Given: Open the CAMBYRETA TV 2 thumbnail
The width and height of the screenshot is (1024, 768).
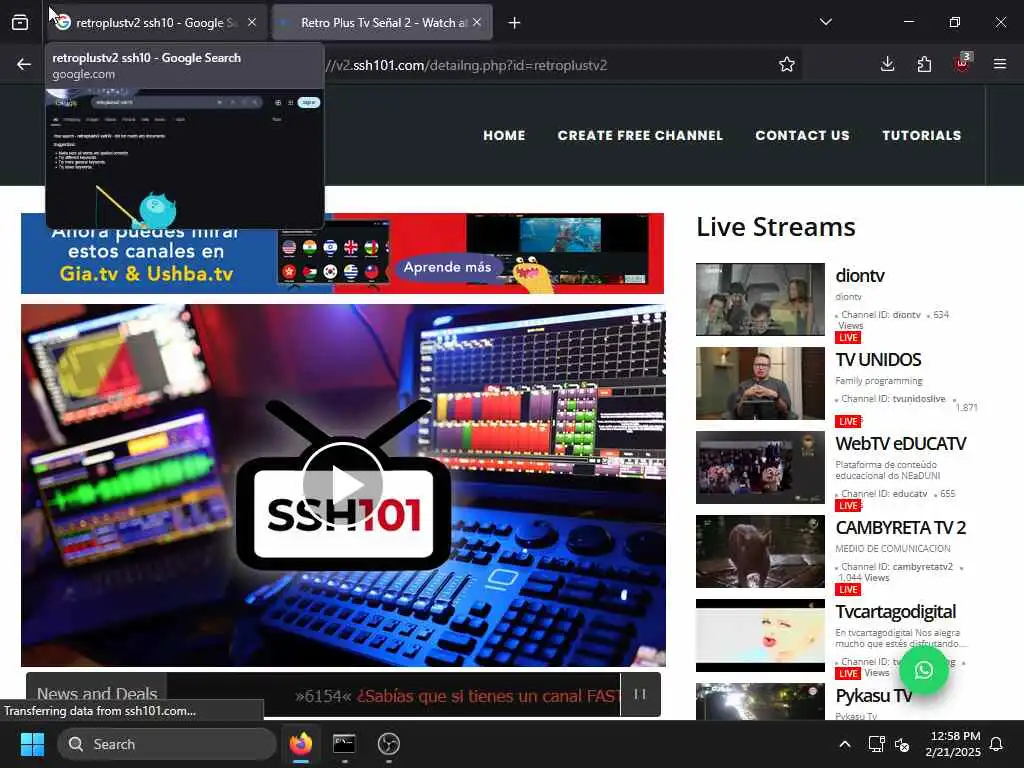Looking at the screenshot, I should coord(760,551).
